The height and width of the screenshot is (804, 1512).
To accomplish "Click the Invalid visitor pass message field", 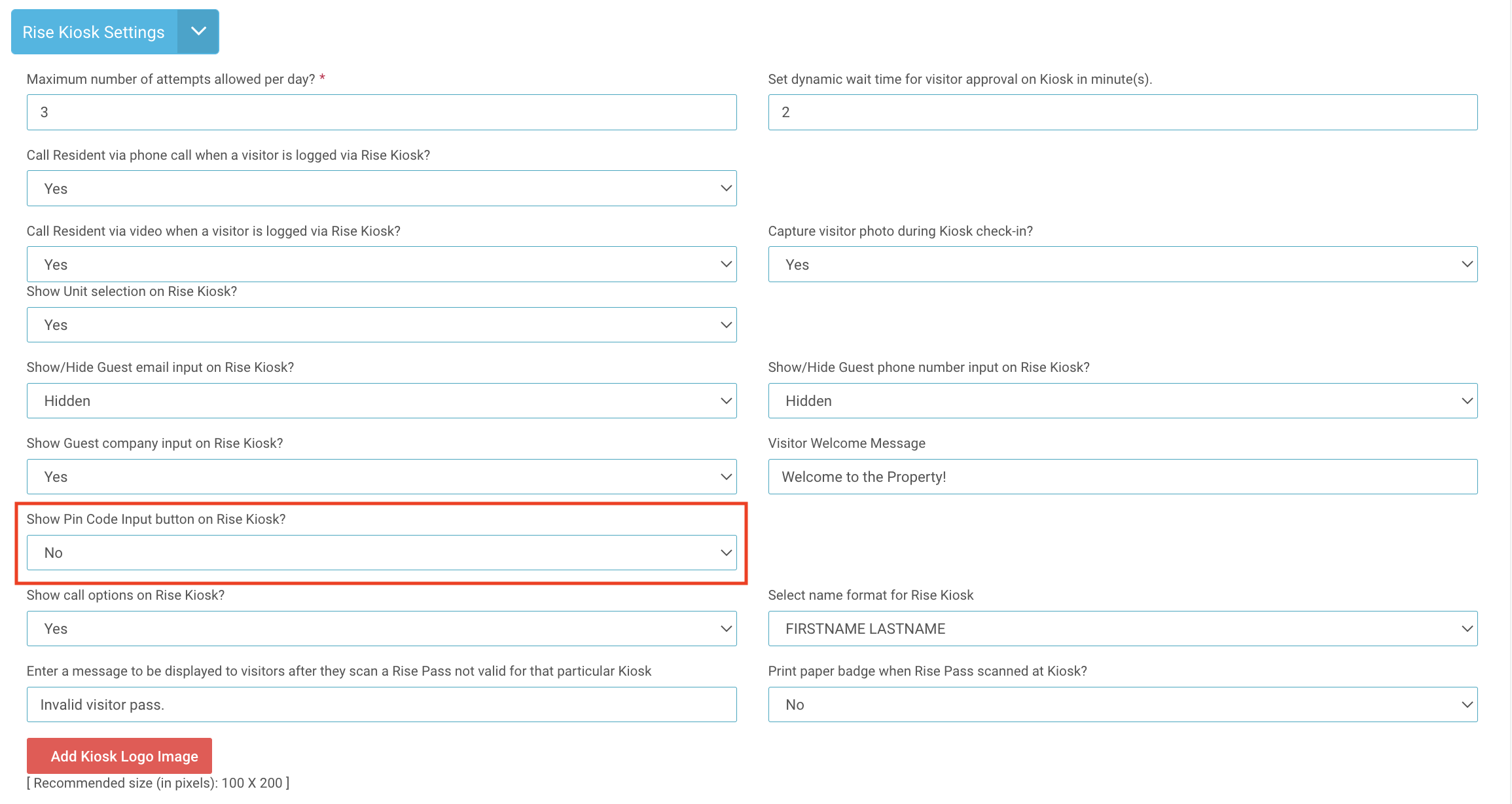I will click(x=381, y=704).
